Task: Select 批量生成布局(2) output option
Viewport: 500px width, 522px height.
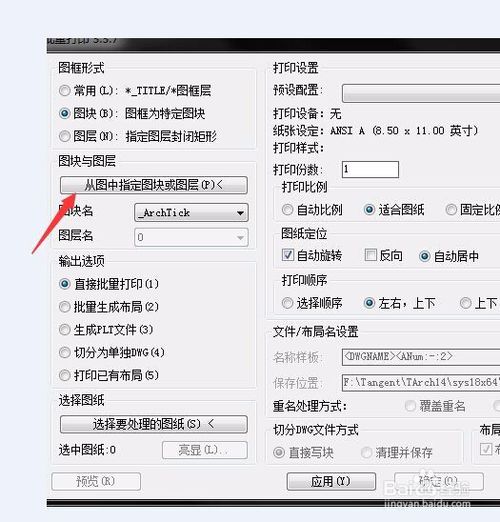Action: click(x=64, y=307)
